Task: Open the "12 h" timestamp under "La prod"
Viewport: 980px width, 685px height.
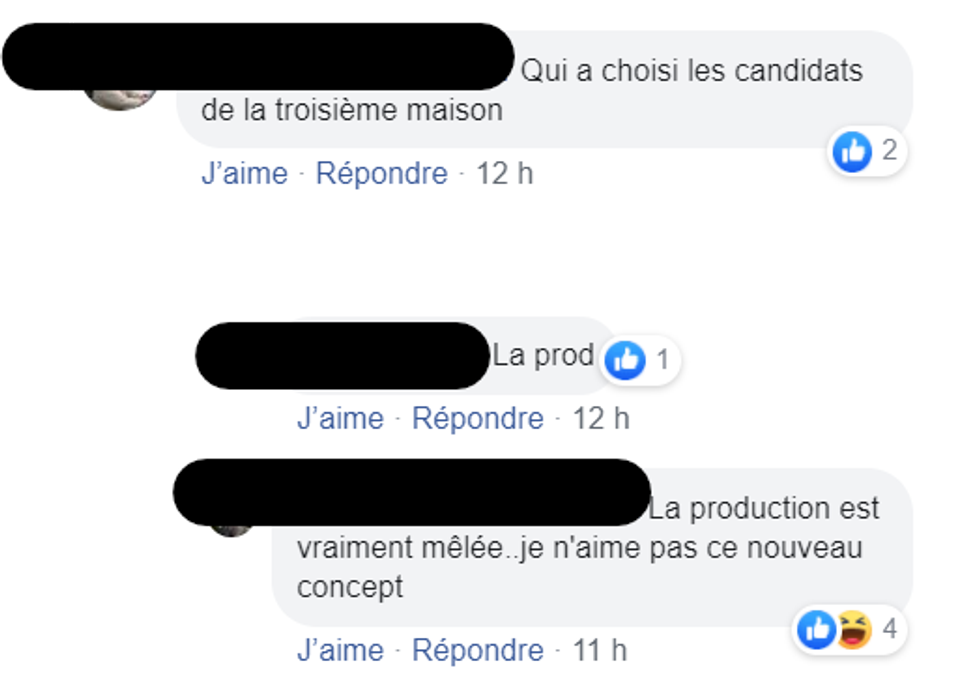Action: [x=600, y=418]
